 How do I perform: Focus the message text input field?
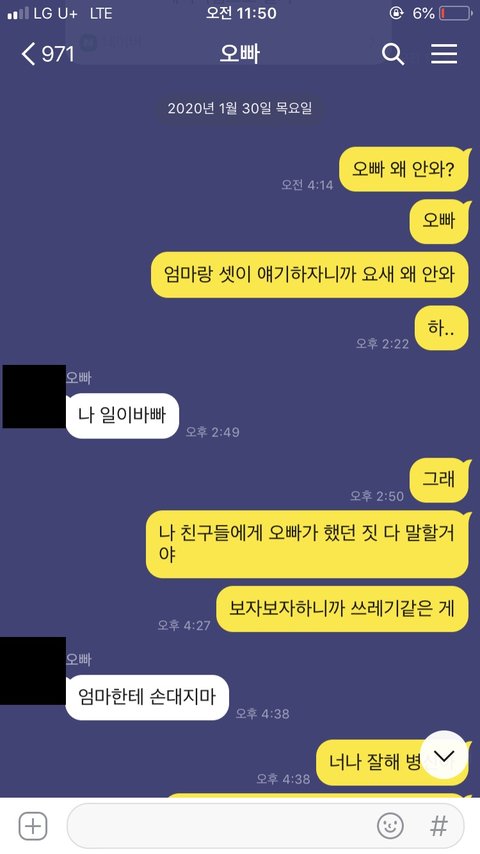(265, 826)
